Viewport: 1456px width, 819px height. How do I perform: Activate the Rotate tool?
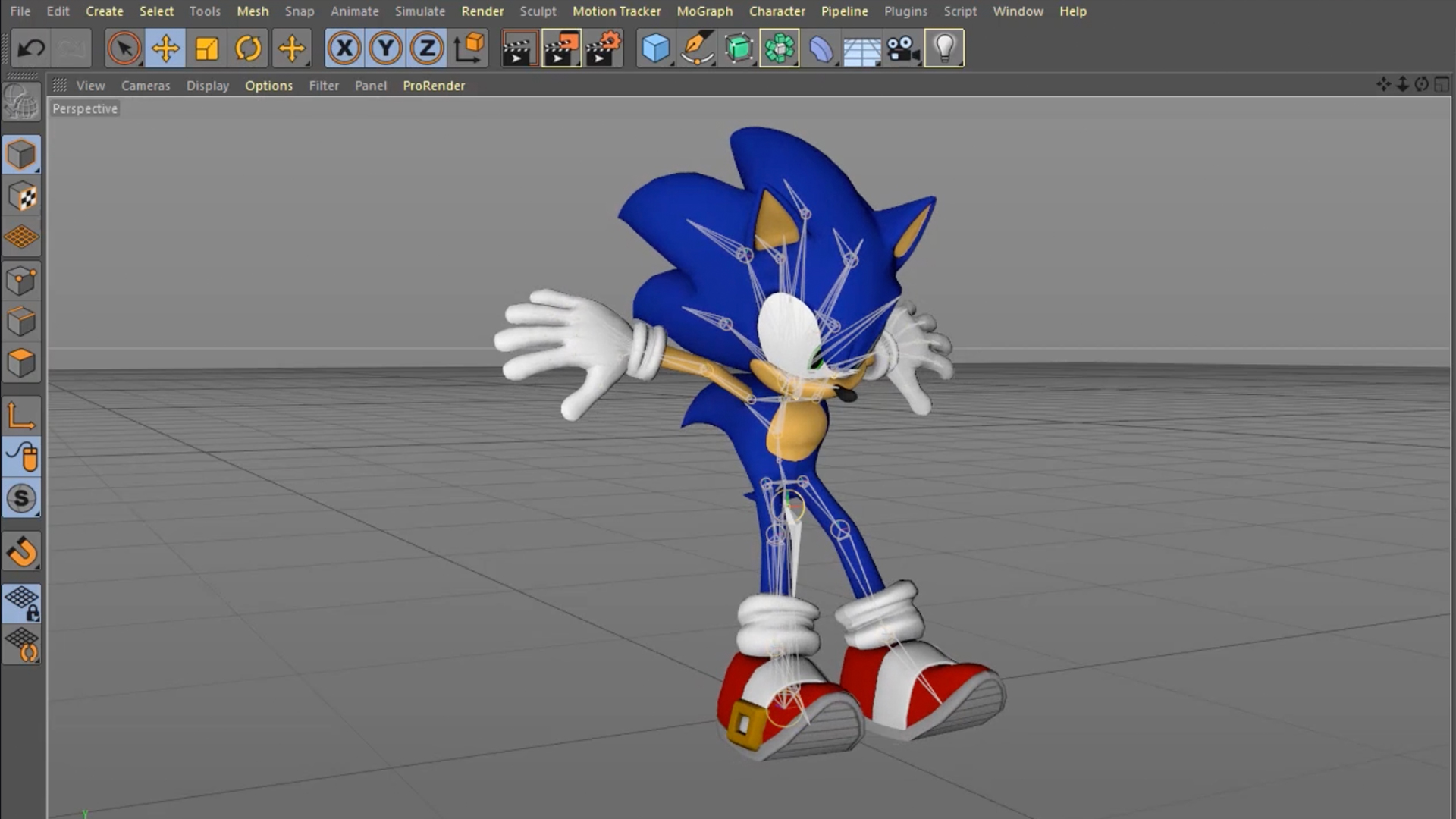248,49
